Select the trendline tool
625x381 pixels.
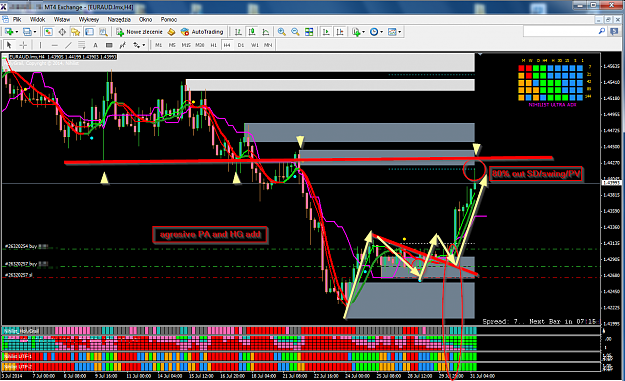68,45
